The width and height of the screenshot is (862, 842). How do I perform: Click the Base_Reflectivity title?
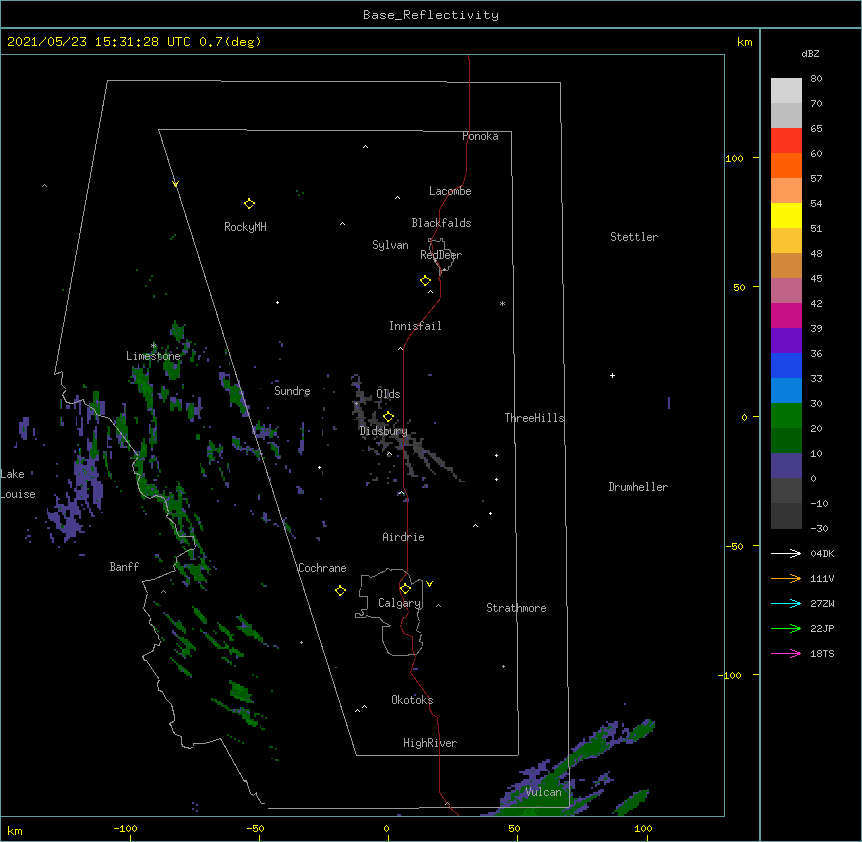coord(431,15)
